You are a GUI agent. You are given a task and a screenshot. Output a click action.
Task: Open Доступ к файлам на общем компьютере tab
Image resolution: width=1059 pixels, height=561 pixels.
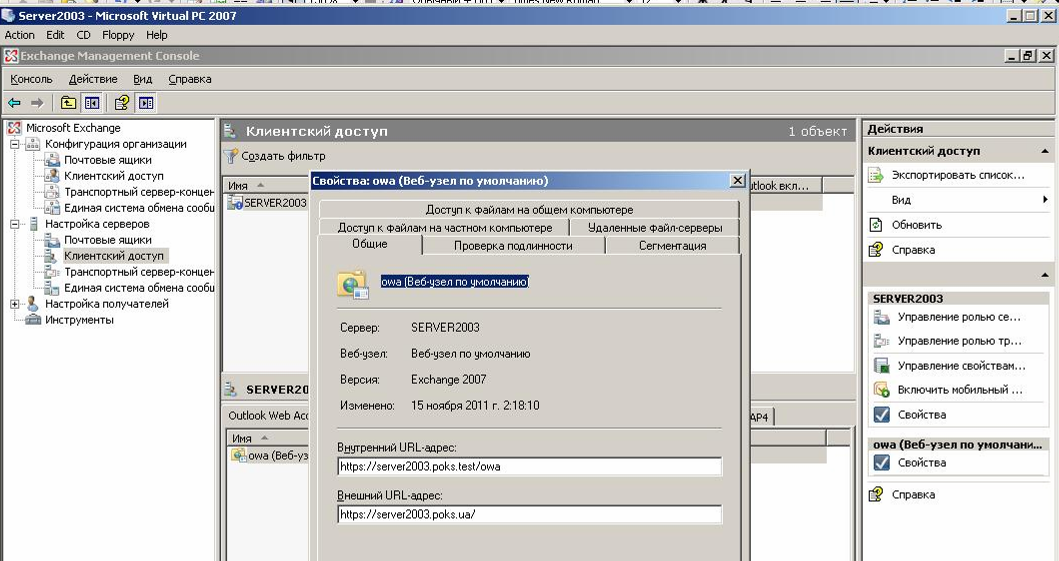click(x=530, y=209)
